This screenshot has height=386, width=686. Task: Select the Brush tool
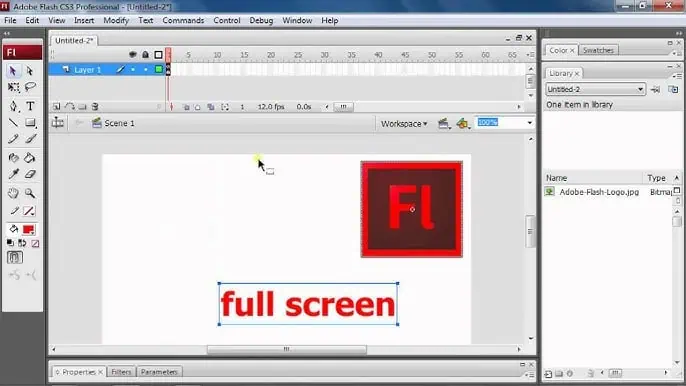click(30, 139)
